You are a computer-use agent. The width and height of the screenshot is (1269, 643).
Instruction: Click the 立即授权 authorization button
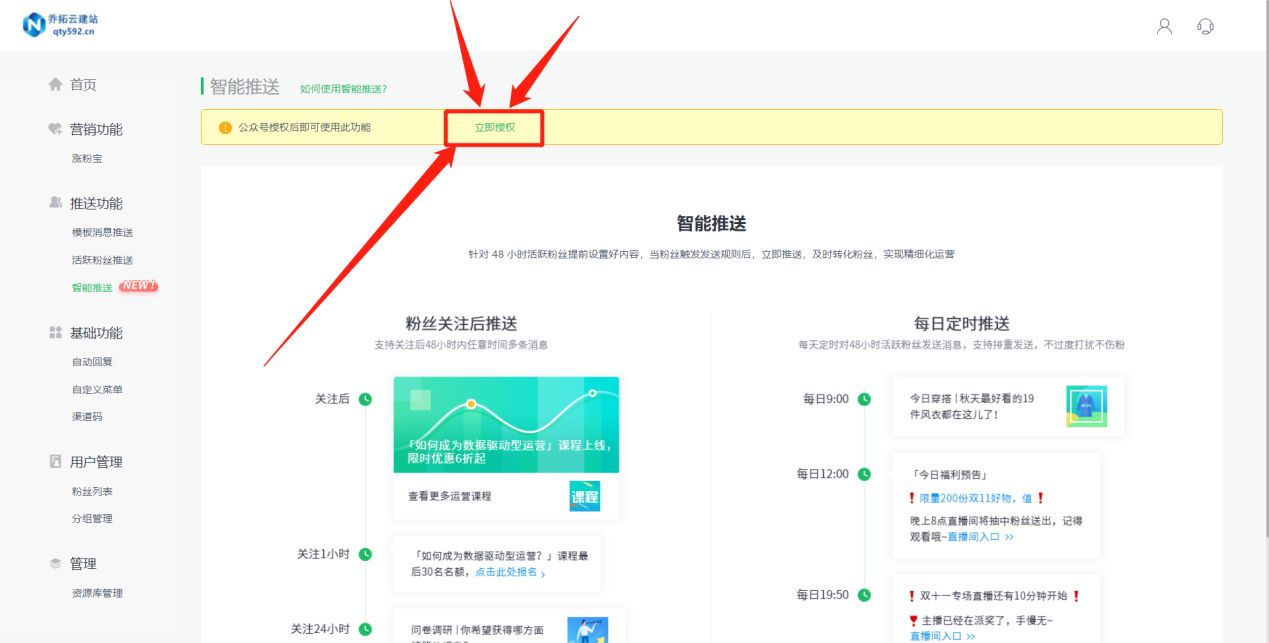pos(497,128)
